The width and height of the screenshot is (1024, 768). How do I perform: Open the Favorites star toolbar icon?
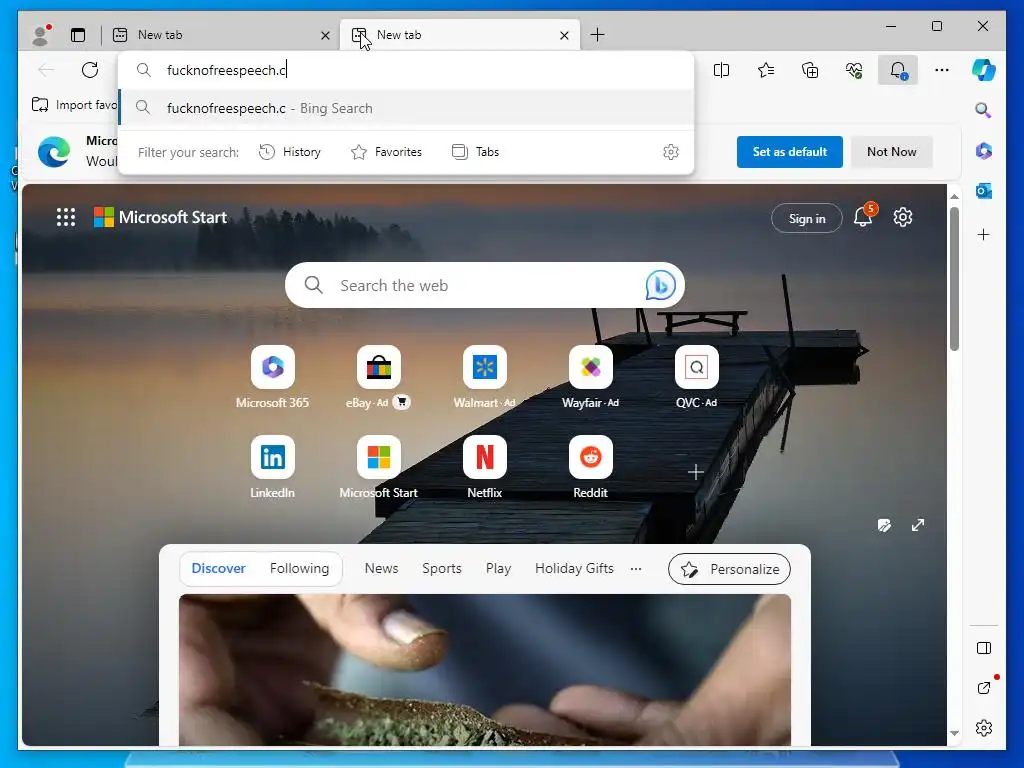[766, 70]
